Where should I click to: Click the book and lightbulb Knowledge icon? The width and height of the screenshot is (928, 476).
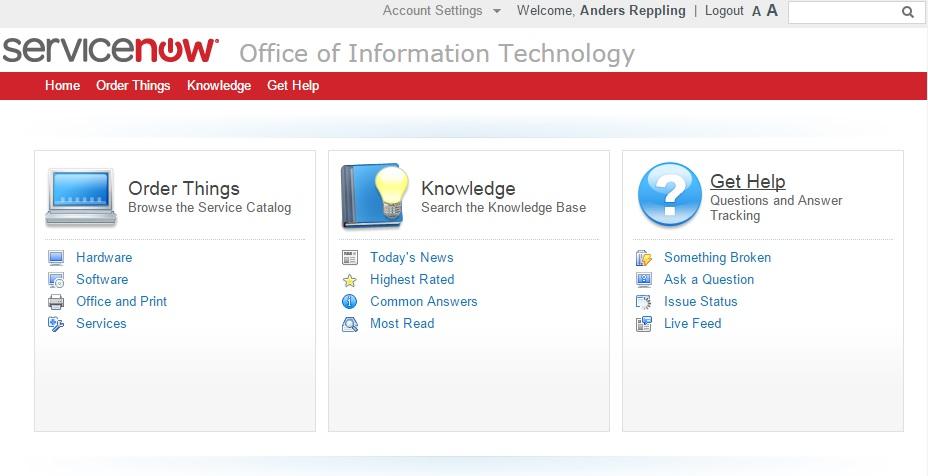(376, 196)
